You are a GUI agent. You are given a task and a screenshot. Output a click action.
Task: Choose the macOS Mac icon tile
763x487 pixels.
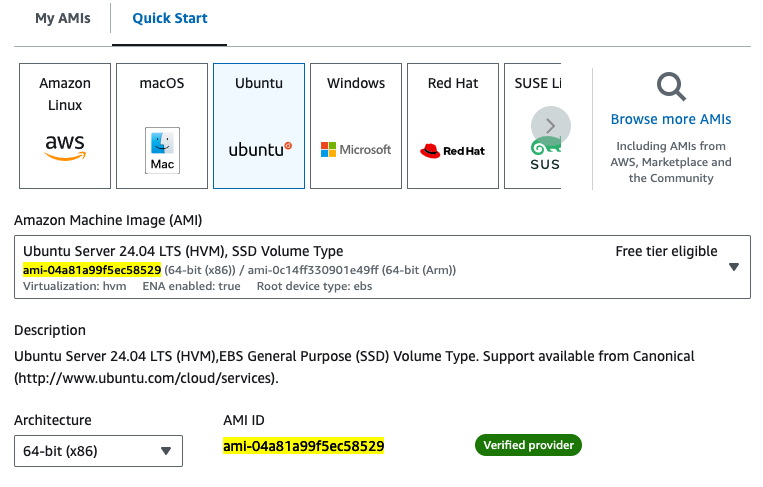click(x=162, y=126)
